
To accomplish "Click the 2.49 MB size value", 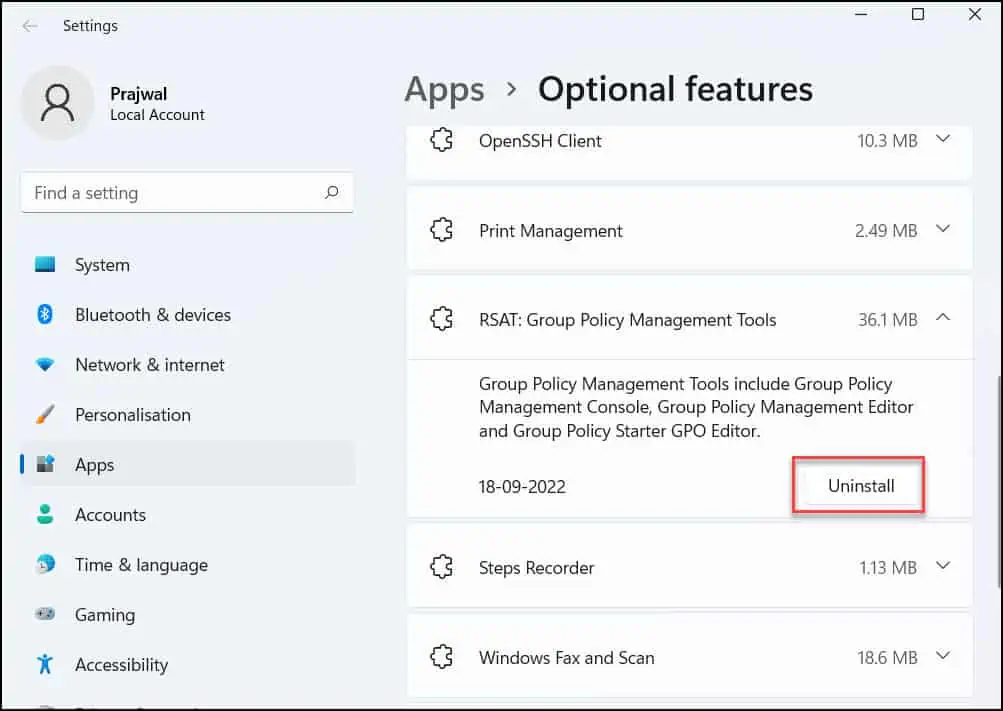I will point(886,231).
